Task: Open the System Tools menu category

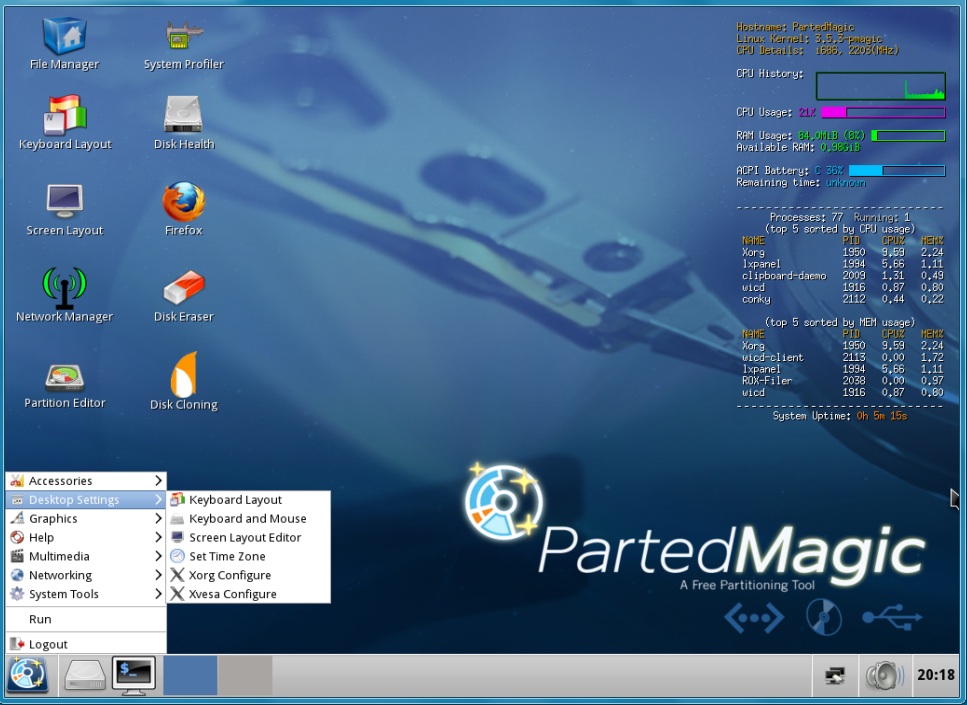Action: click(86, 593)
